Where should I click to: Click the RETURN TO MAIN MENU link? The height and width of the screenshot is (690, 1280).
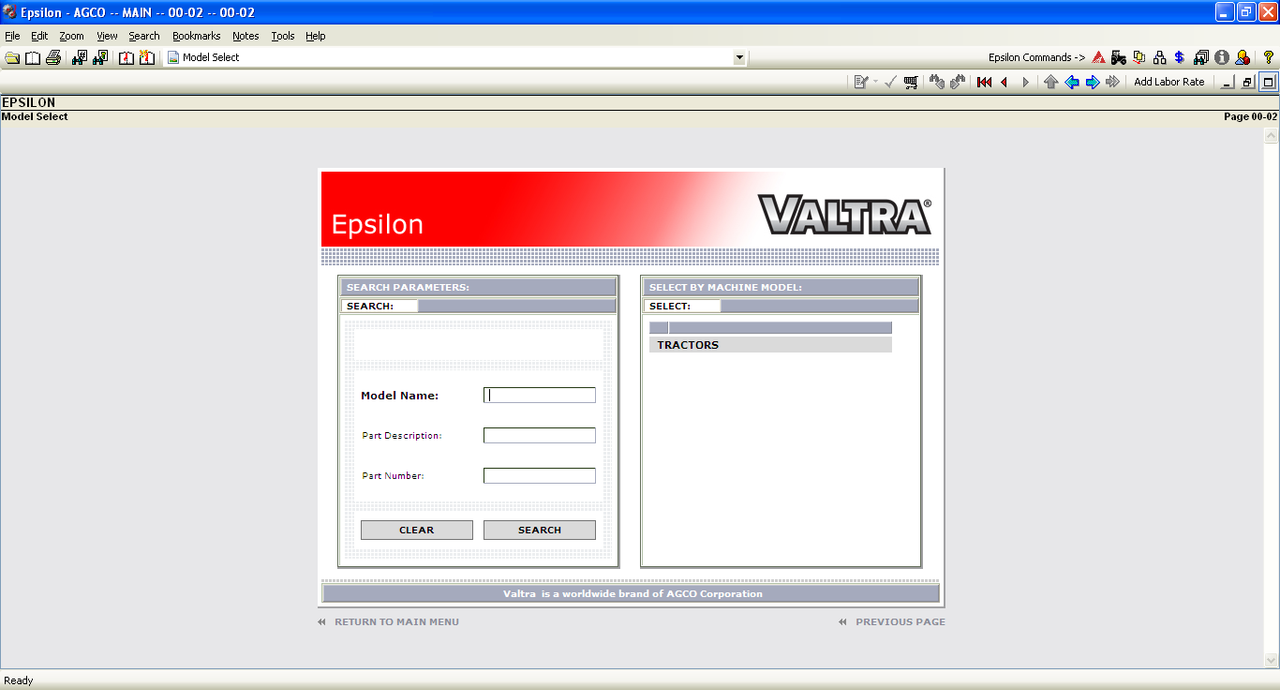[x=396, y=622]
